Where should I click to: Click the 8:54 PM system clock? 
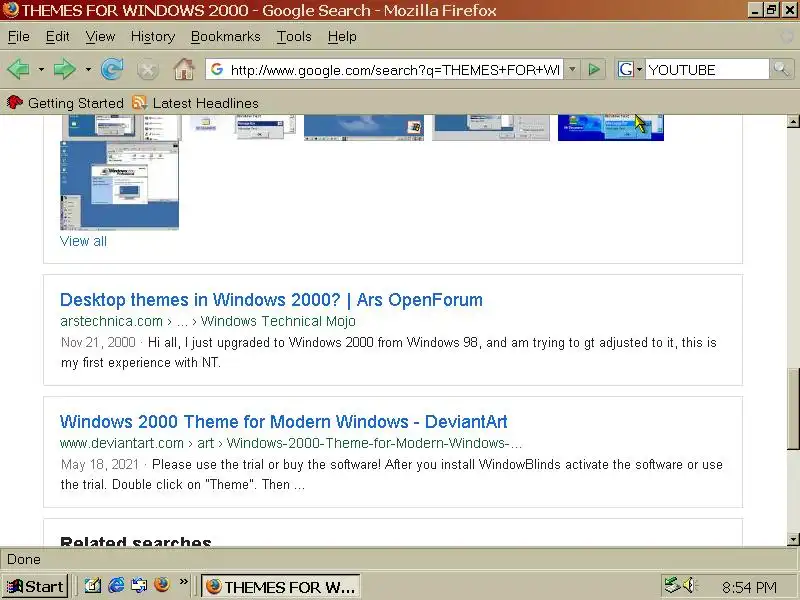tap(749, 587)
